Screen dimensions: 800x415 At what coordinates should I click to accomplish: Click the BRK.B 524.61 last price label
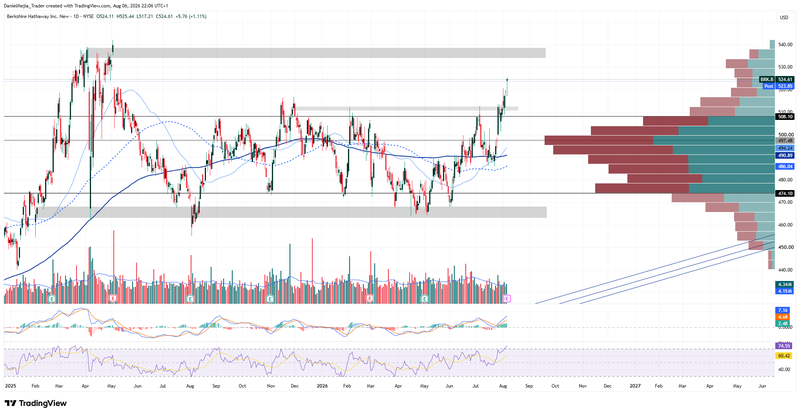pos(777,79)
